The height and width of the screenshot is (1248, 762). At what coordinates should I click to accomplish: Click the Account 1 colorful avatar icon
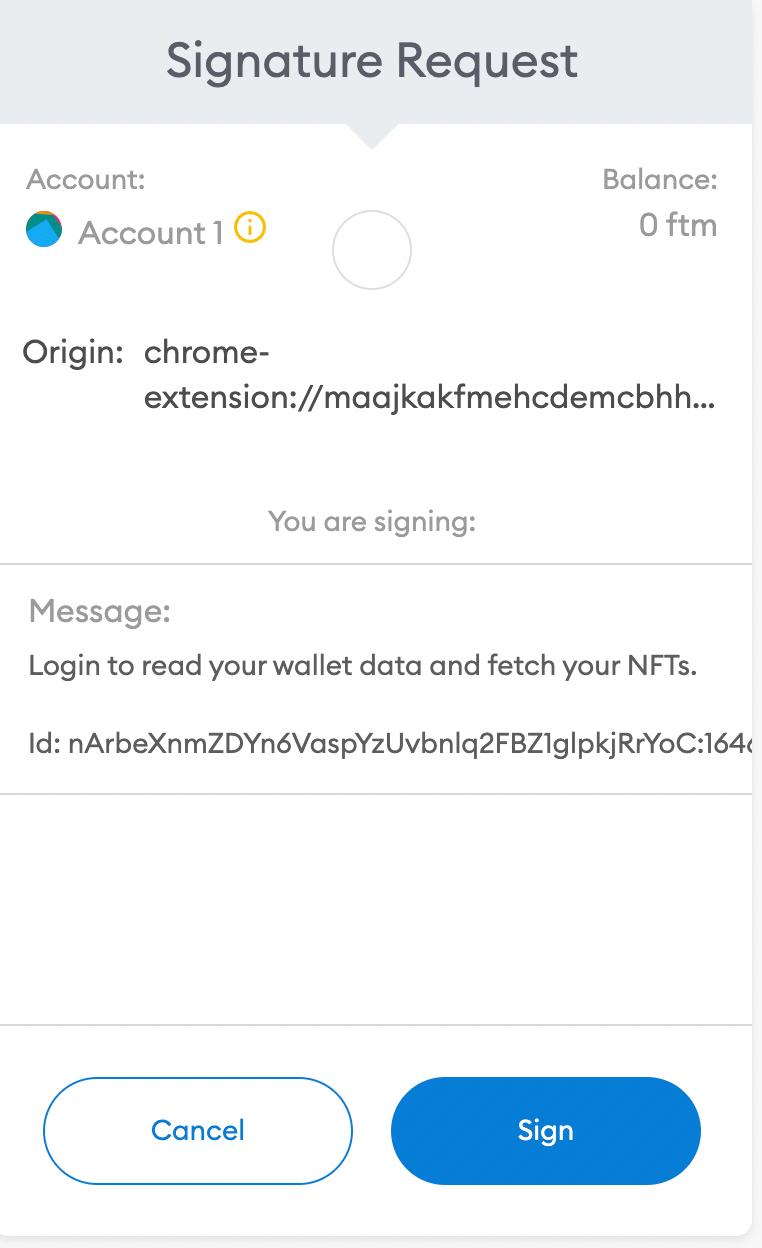(44, 230)
